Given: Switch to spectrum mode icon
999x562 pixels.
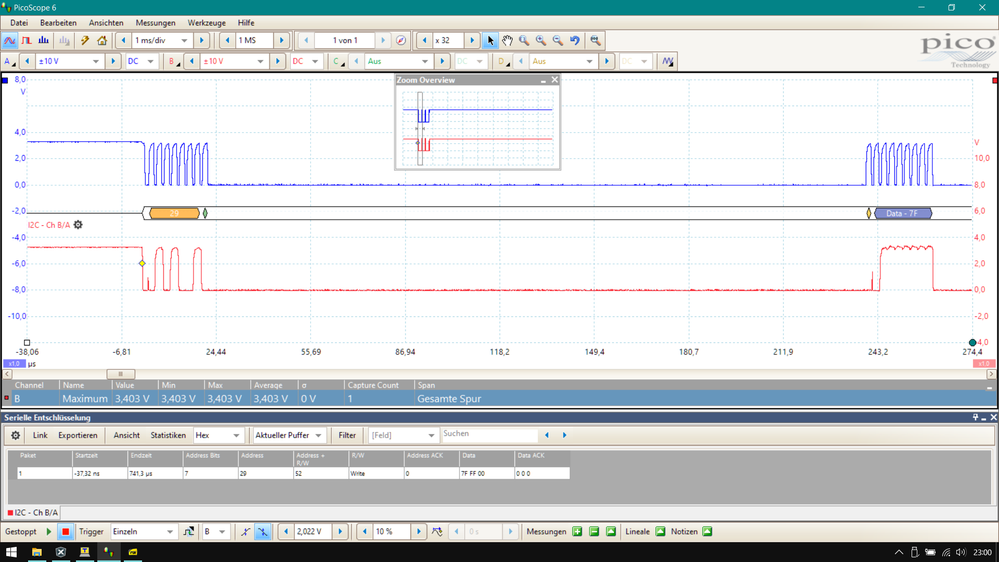Looking at the screenshot, I should [x=45, y=41].
